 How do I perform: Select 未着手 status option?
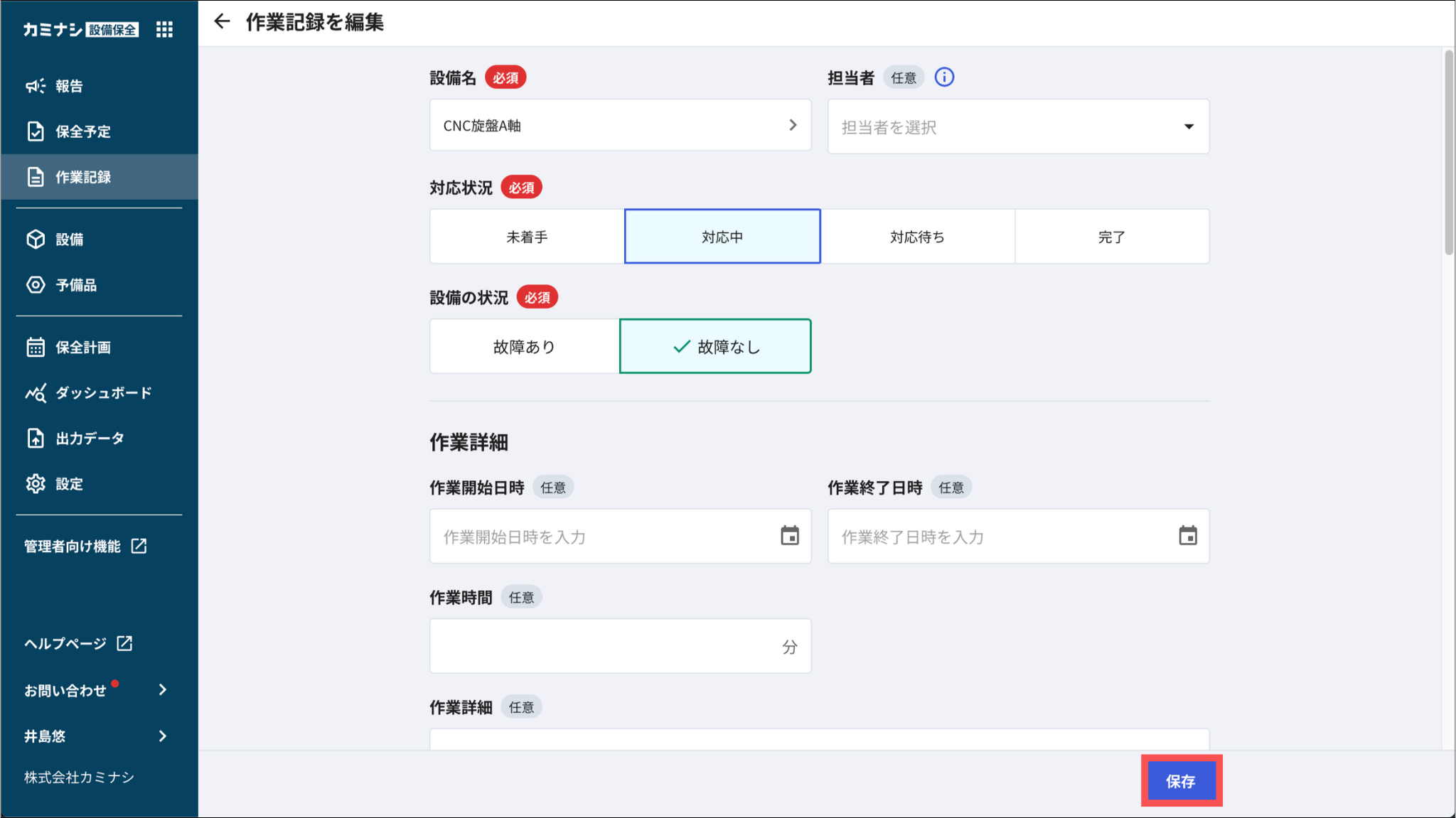point(527,237)
